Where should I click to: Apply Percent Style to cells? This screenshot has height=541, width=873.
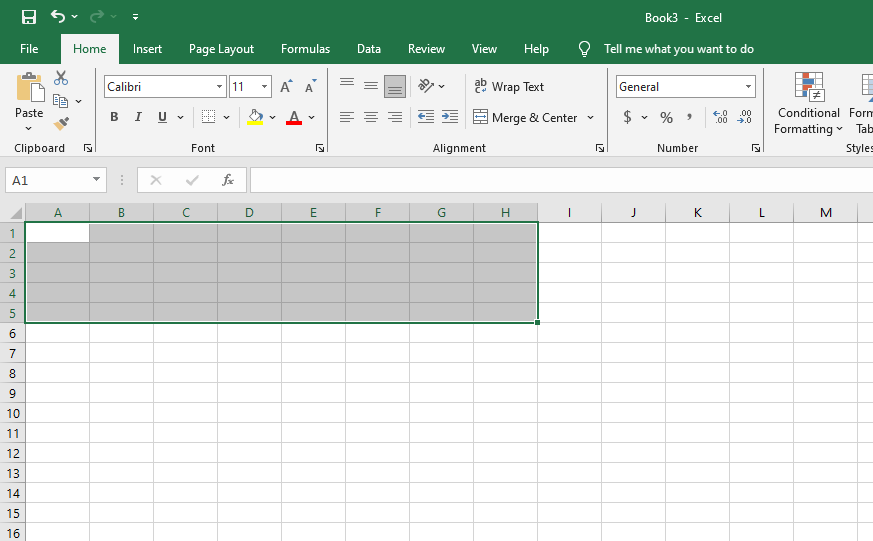coord(666,117)
